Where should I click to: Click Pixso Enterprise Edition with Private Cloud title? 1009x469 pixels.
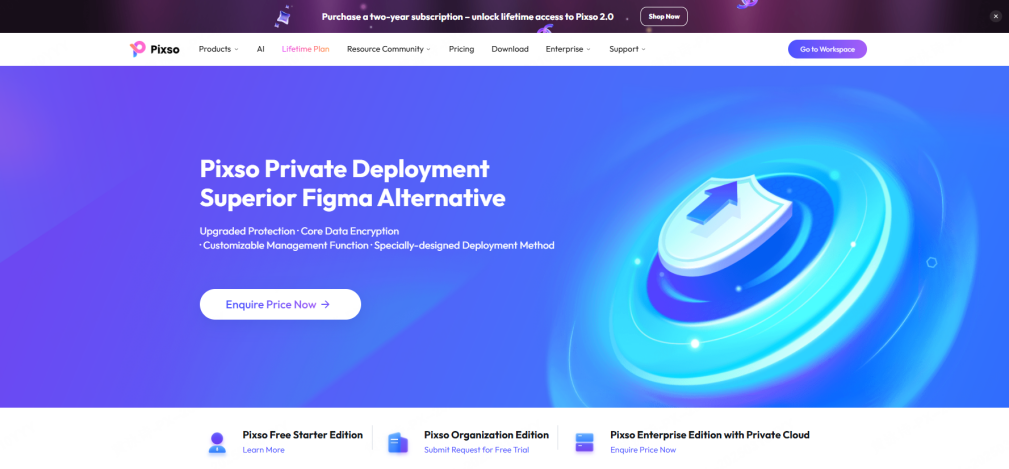(710, 435)
